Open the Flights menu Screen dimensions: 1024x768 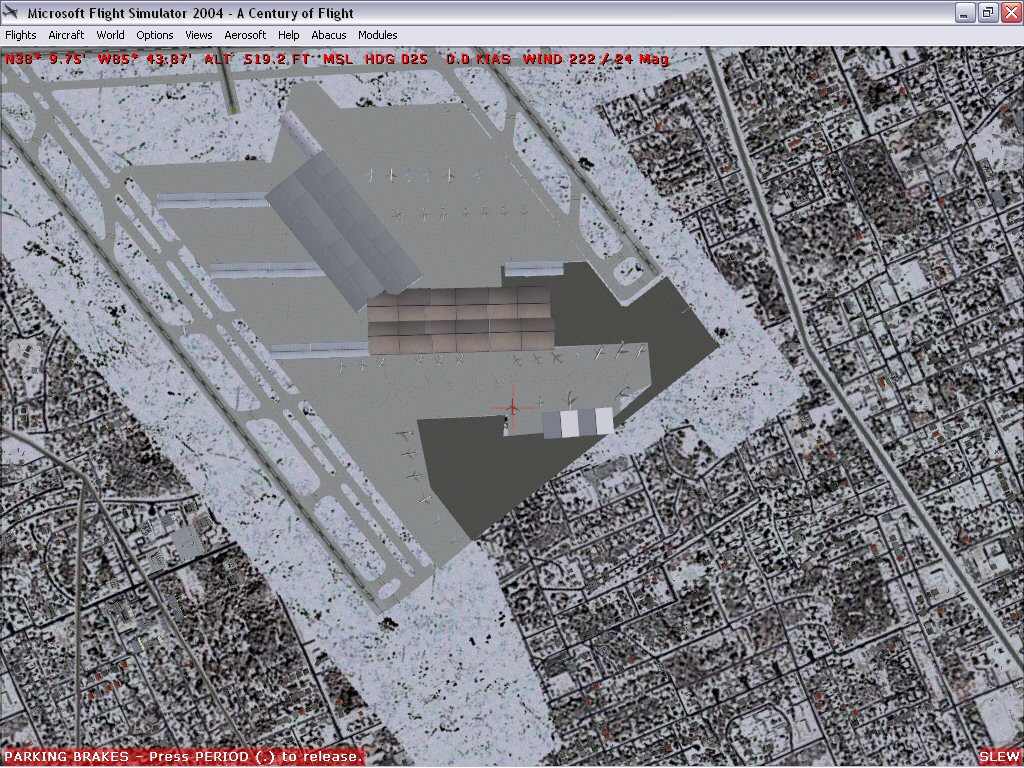21,35
